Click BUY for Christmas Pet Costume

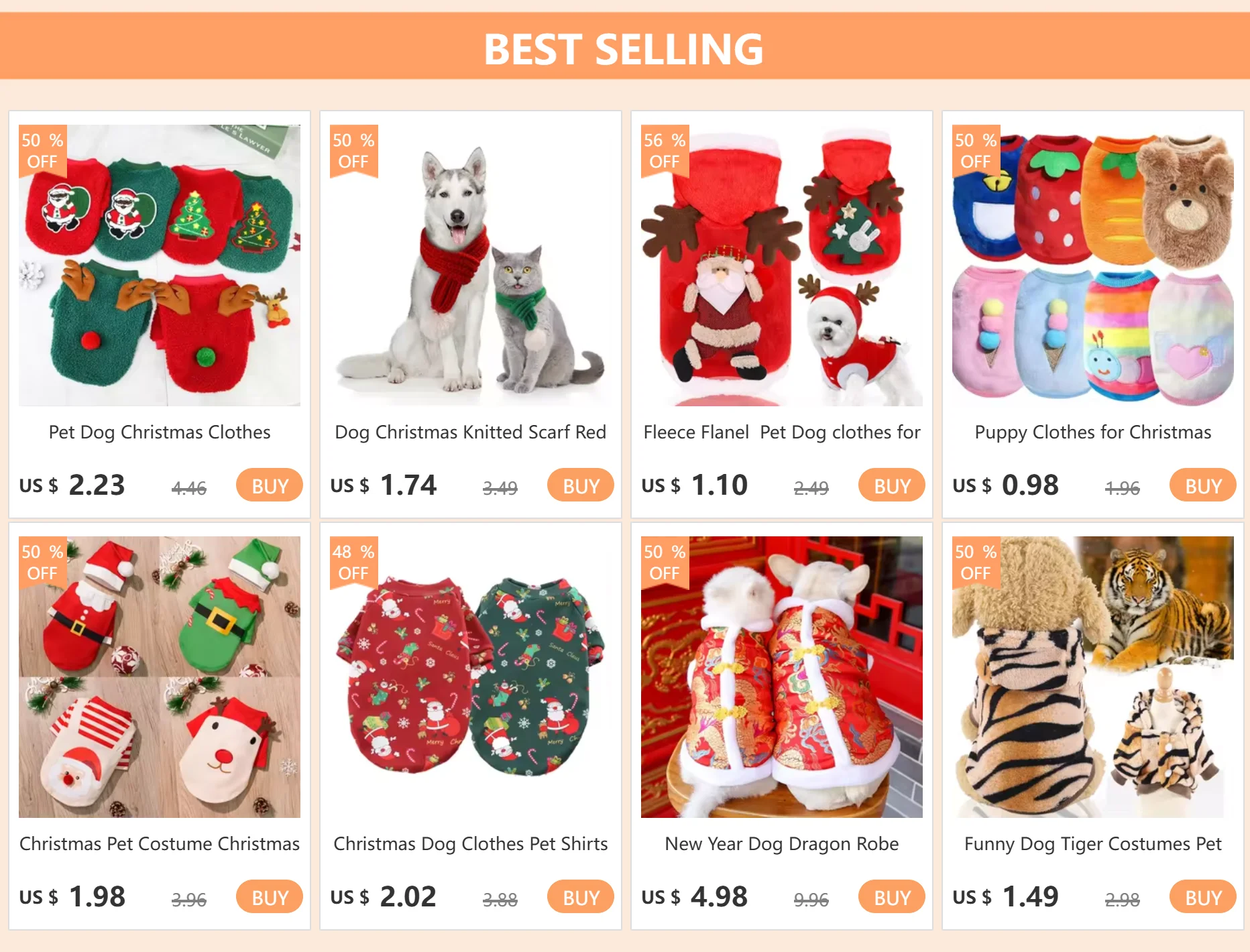[x=270, y=897]
